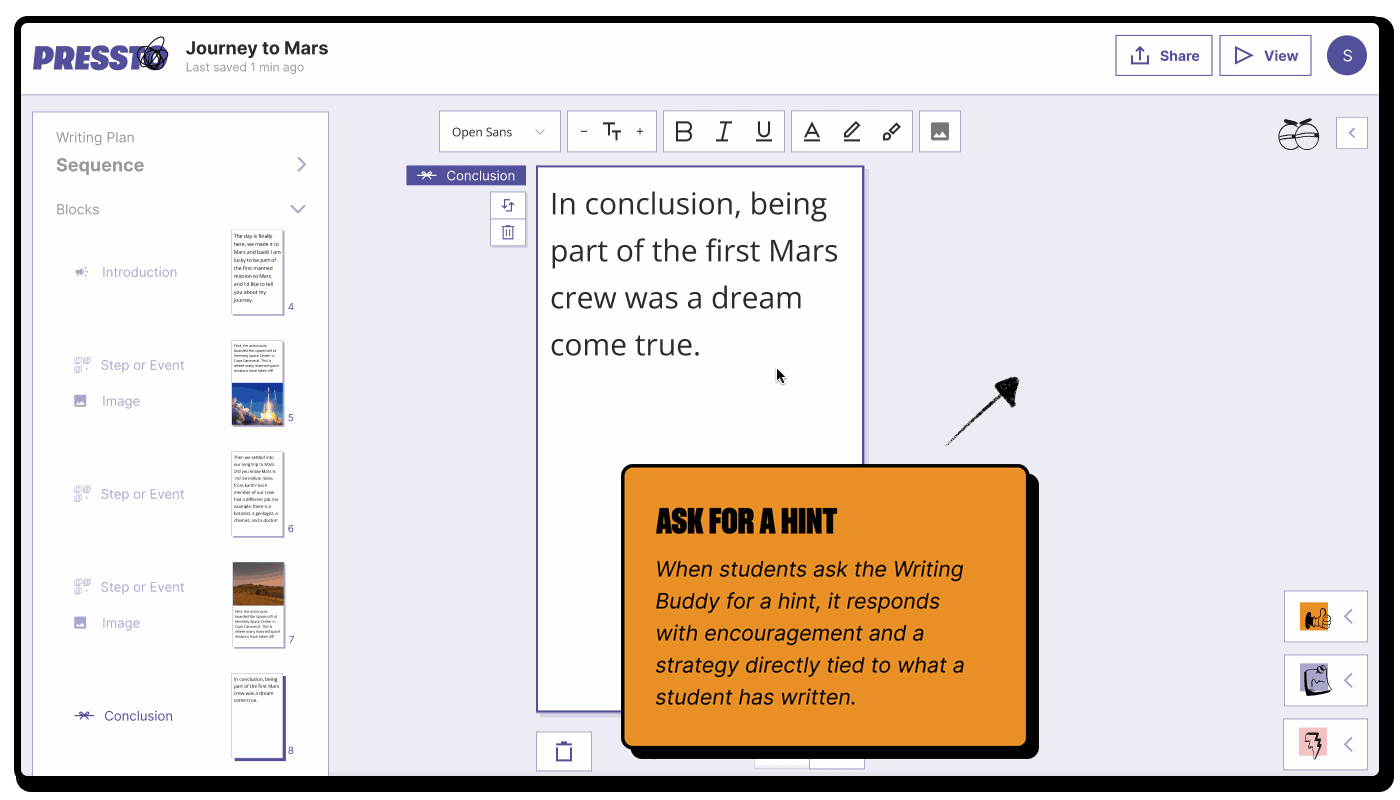Select the Introduction block in the sidebar
Image resolution: width=1400 pixels, height=800 pixels.
click(x=139, y=272)
